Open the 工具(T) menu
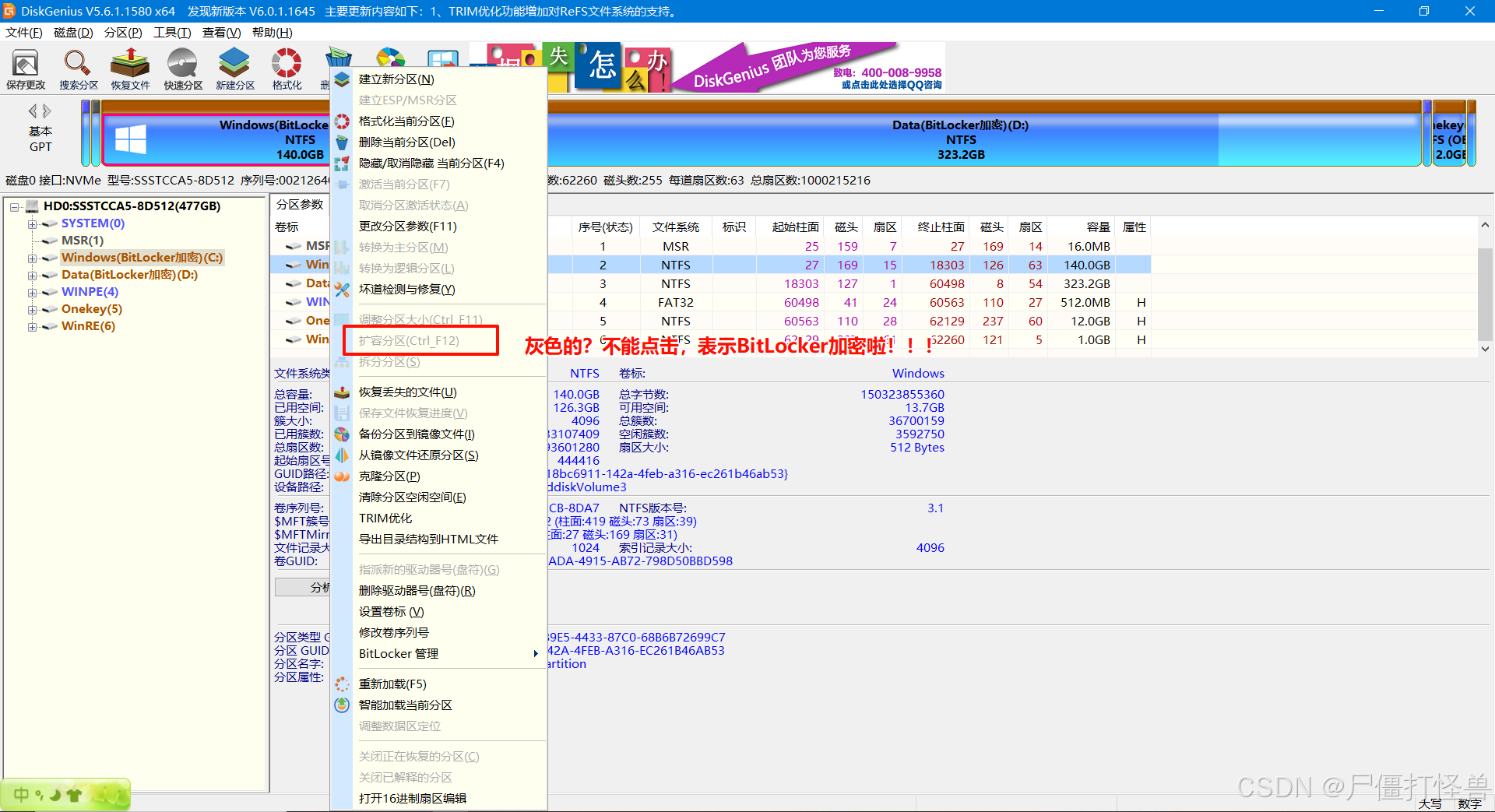 (172, 33)
